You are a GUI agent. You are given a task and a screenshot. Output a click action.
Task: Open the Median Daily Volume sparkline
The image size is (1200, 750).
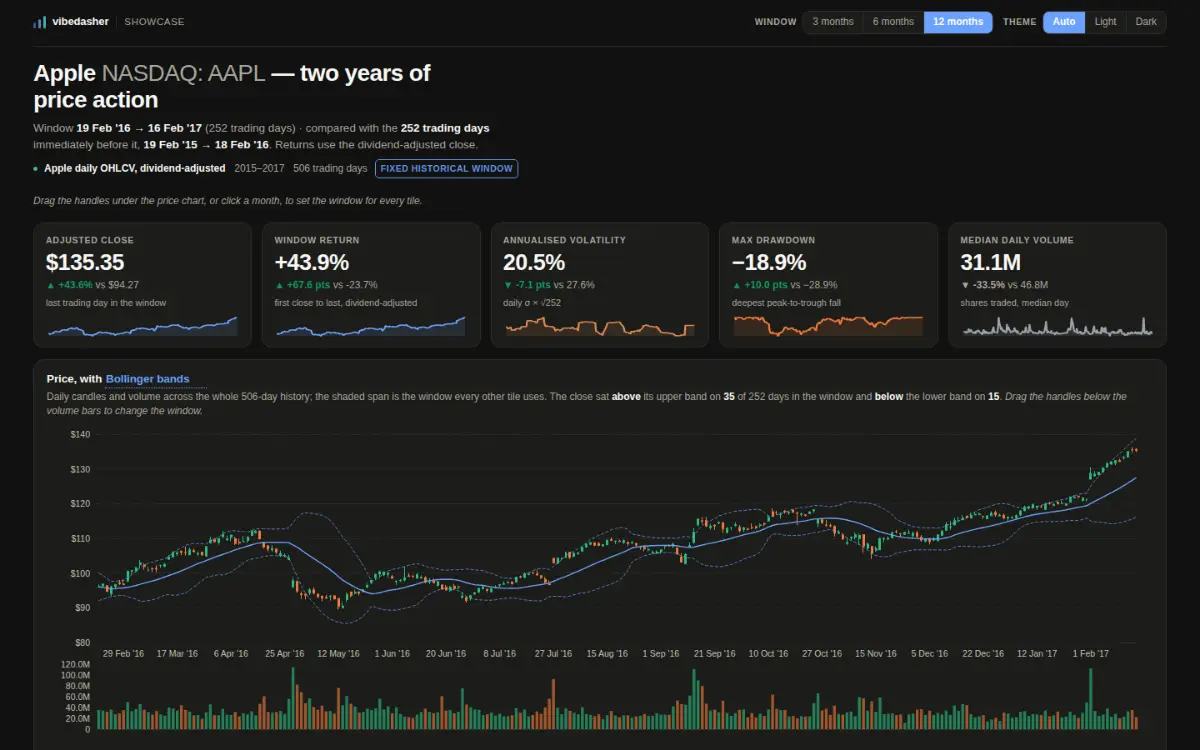[x=1056, y=326]
